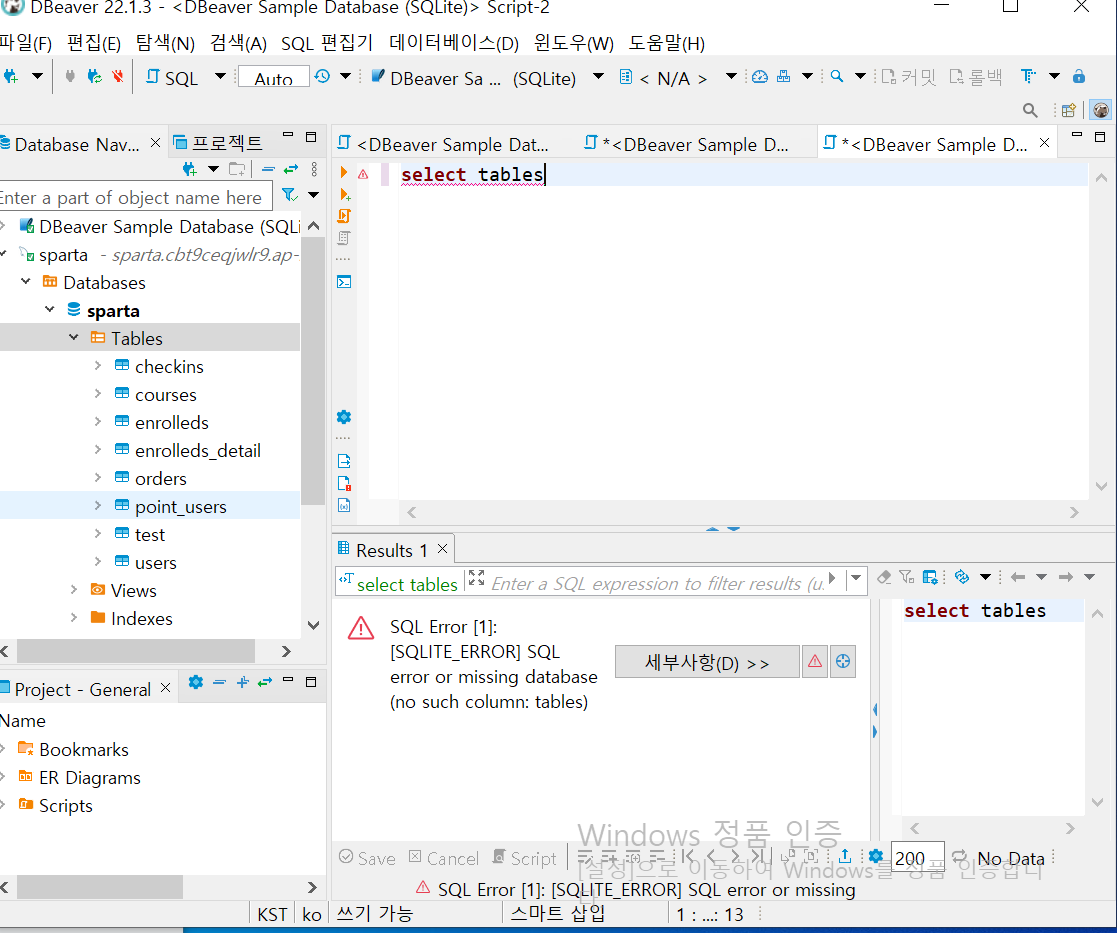Open 도움말(H) menu
The width and height of the screenshot is (1117, 933).
click(x=667, y=43)
